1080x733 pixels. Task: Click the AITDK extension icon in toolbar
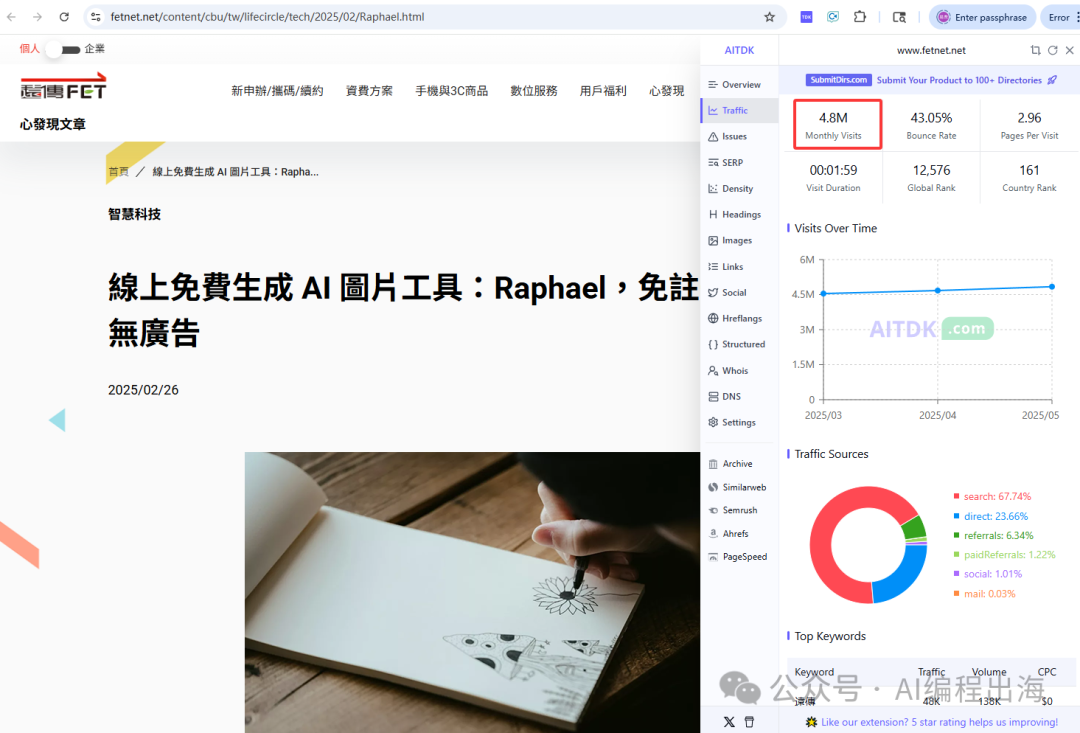(807, 17)
